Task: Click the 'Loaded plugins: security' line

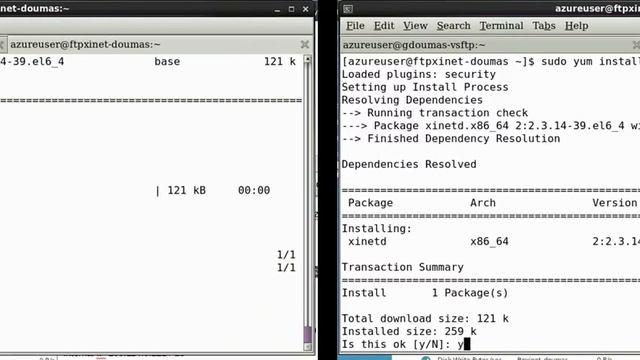Action: tap(418, 74)
